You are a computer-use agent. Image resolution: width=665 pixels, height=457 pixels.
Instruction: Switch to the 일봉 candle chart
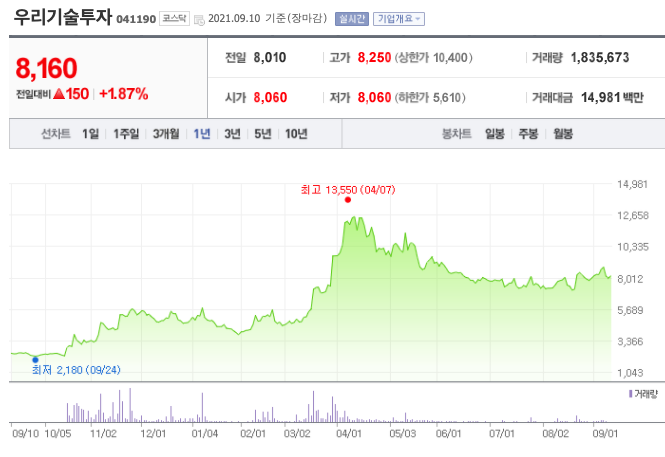click(x=495, y=134)
